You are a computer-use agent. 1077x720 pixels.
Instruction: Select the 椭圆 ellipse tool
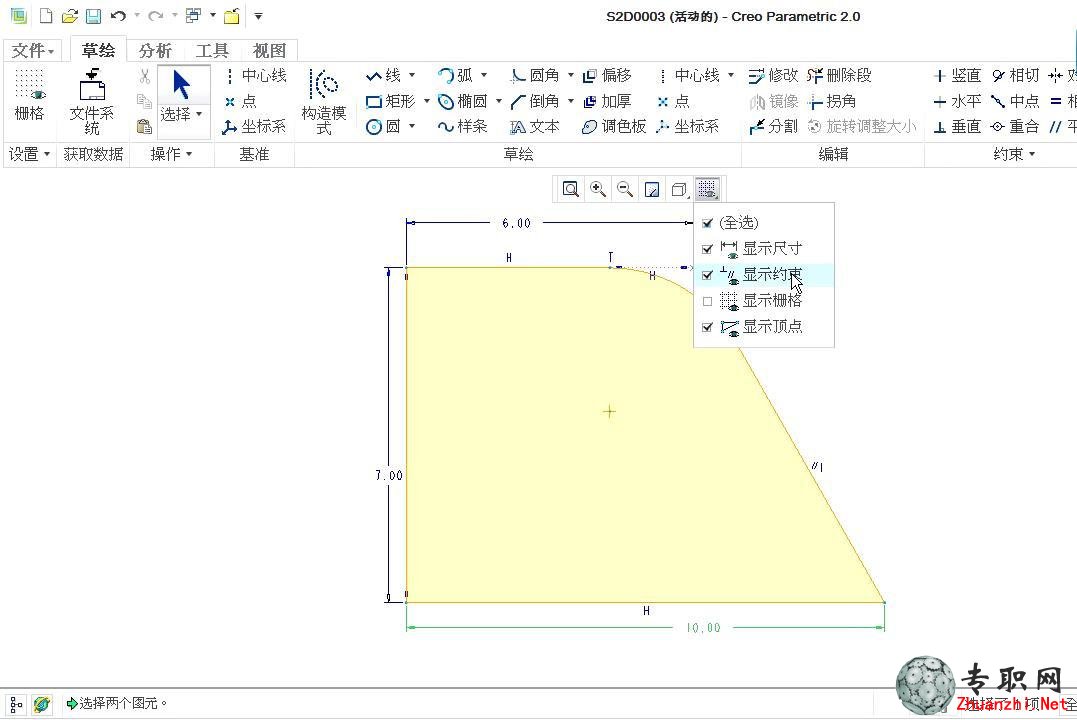463,102
